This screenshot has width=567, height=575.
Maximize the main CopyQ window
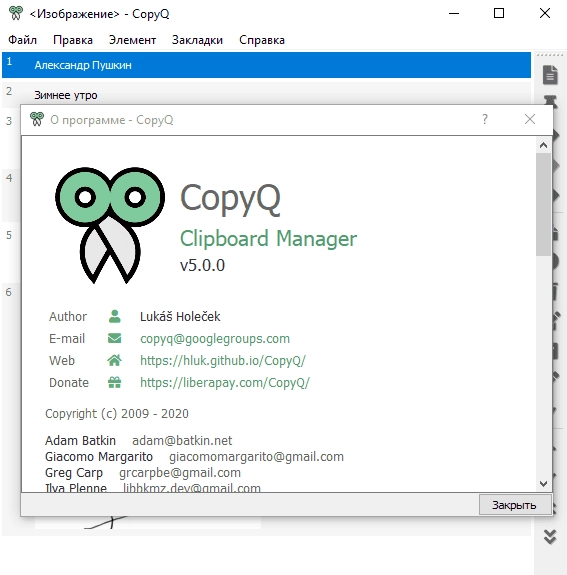click(499, 14)
